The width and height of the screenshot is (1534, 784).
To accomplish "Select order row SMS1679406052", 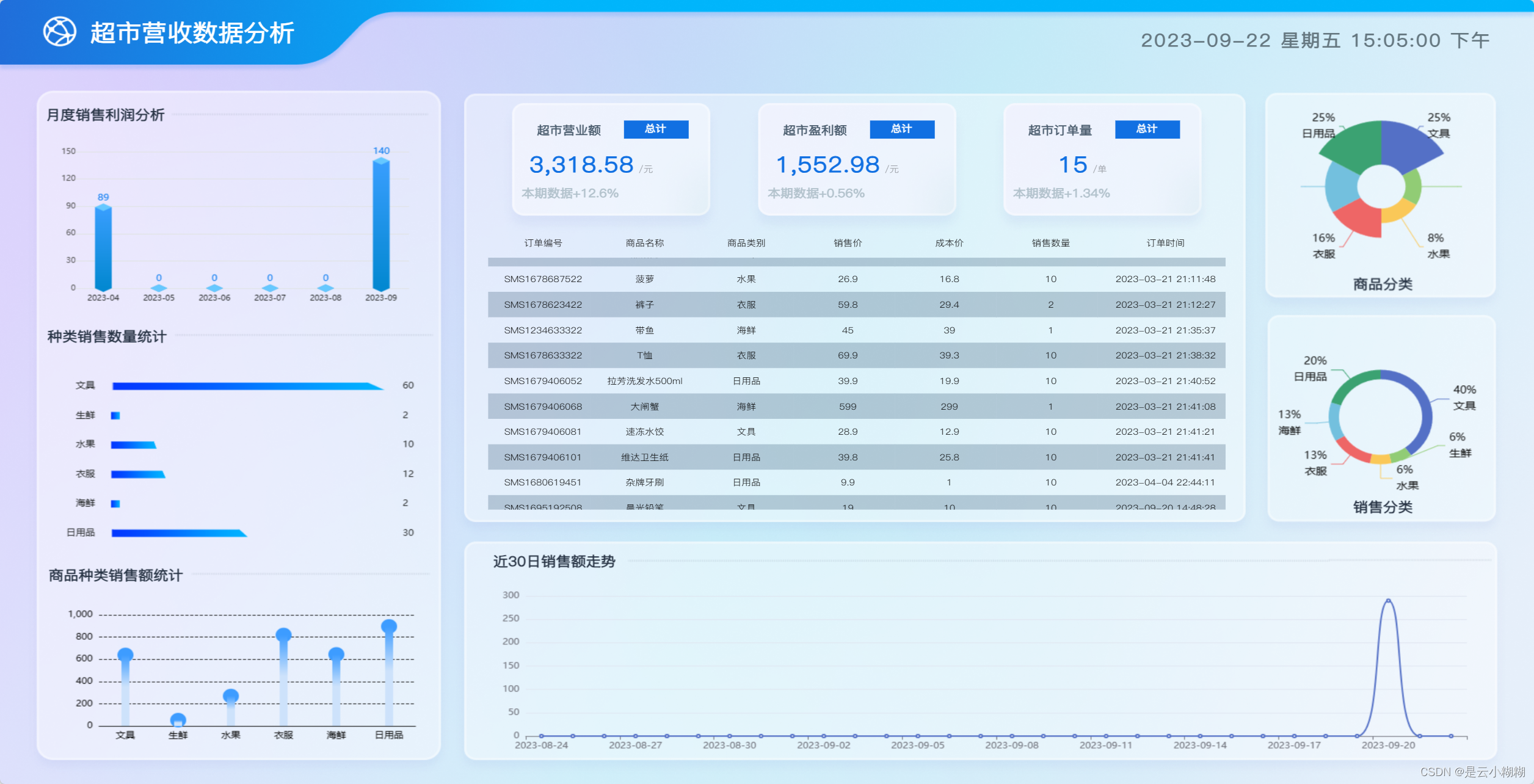I will [x=856, y=381].
